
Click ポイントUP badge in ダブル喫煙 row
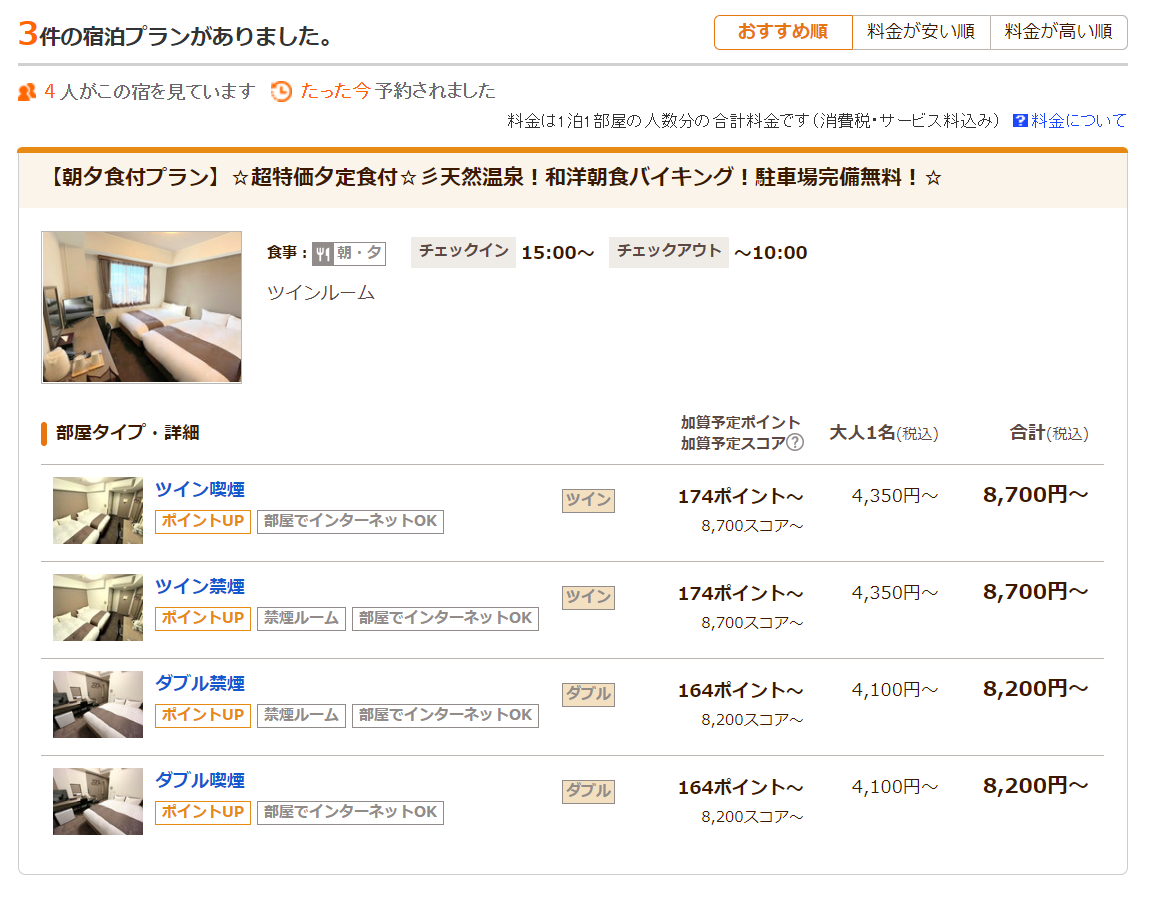tap(203, 812)
